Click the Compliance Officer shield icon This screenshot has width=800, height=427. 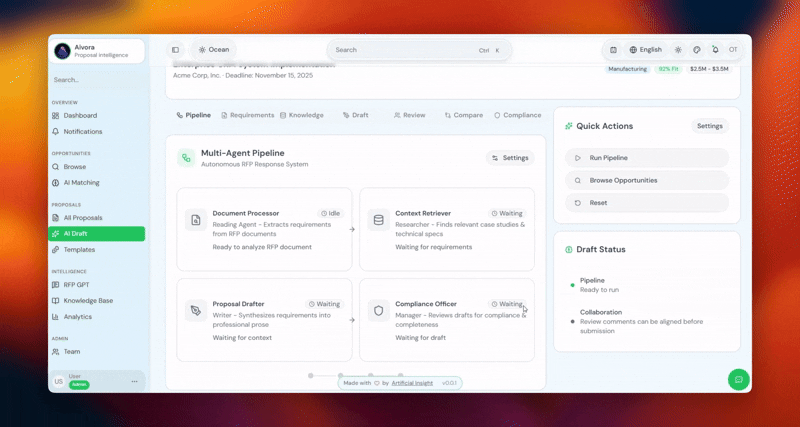[379, 311]
